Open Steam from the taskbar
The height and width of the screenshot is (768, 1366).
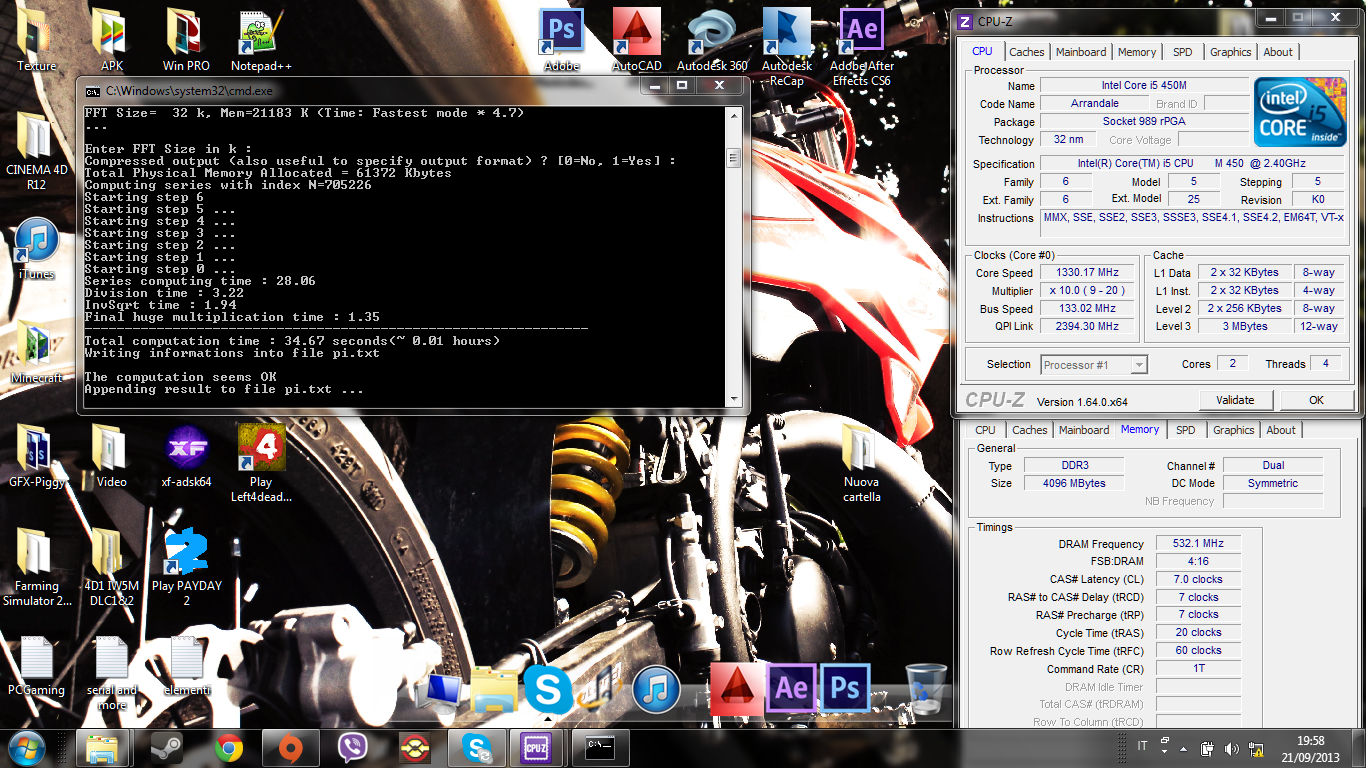tap(165, 748)
